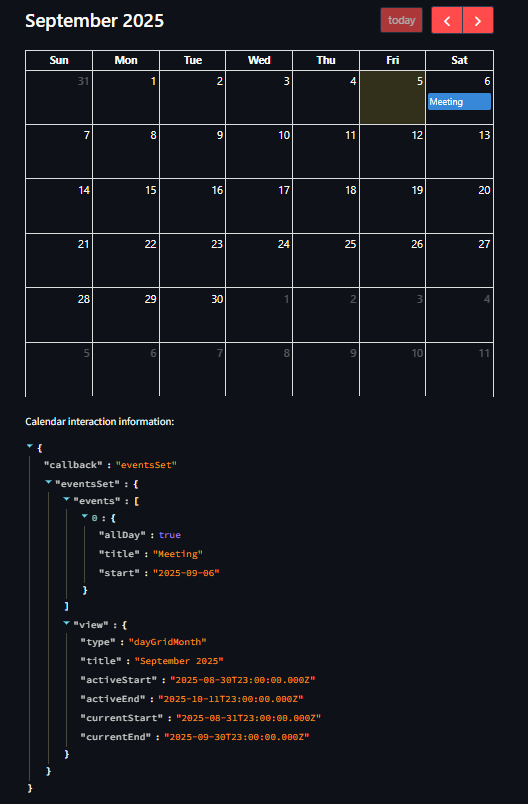528x804 pixels.
Task: Go to the next month
Action: coord(478,21)
